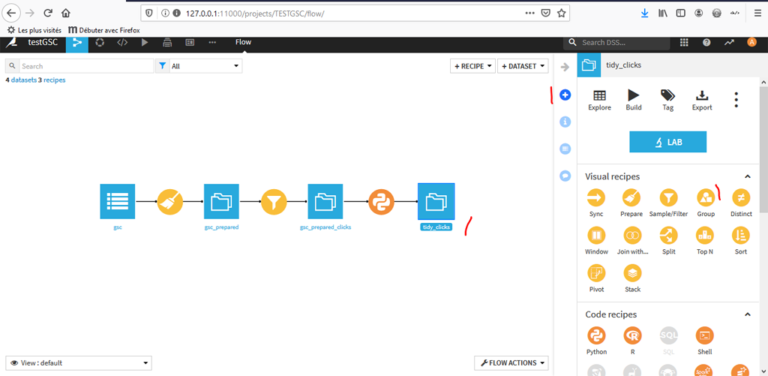Click the right panel vertical scrollbar
This screenshot has height=376, width=768.
point(764,147)
